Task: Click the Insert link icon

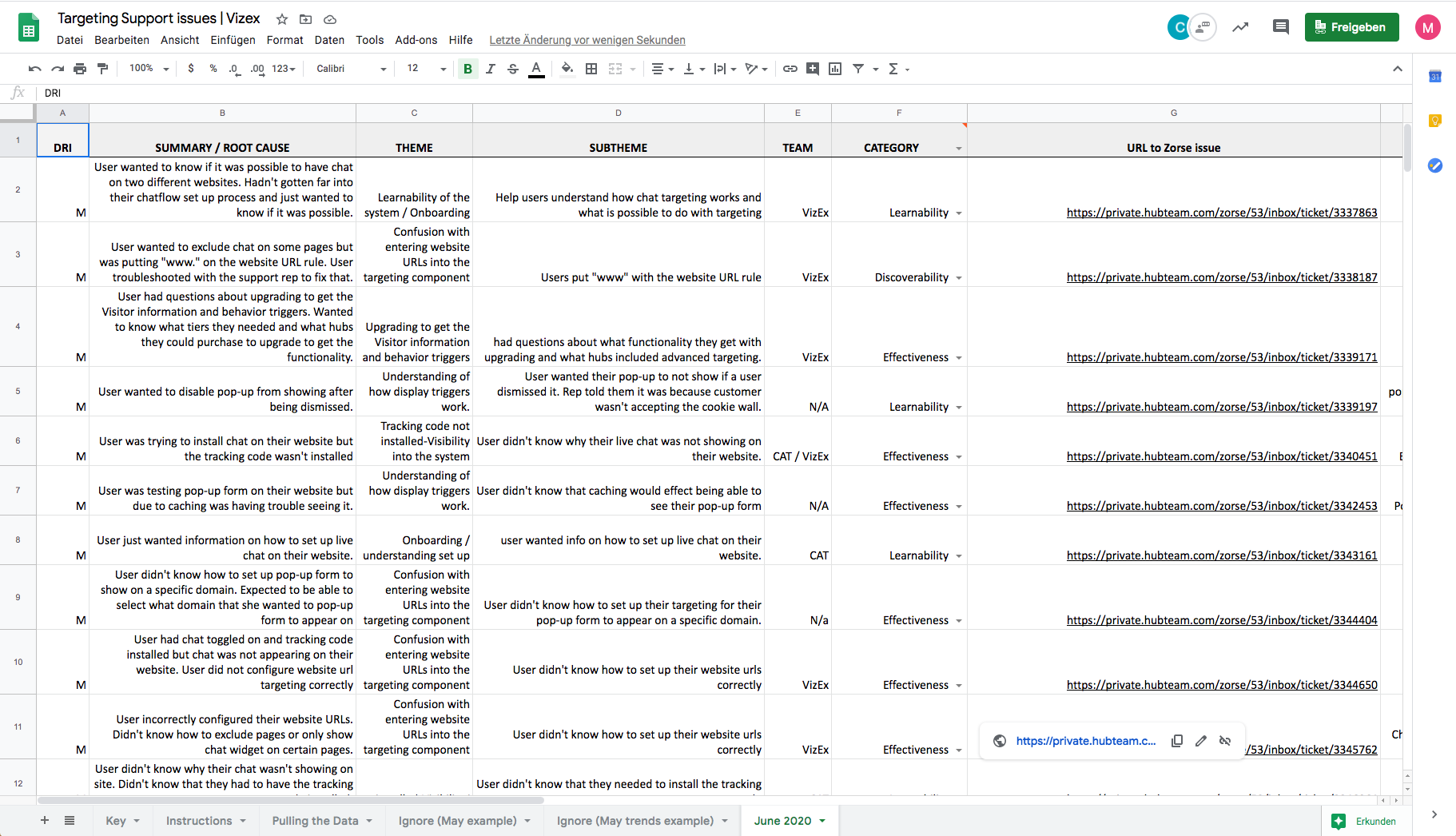Action: coord(790,69)
